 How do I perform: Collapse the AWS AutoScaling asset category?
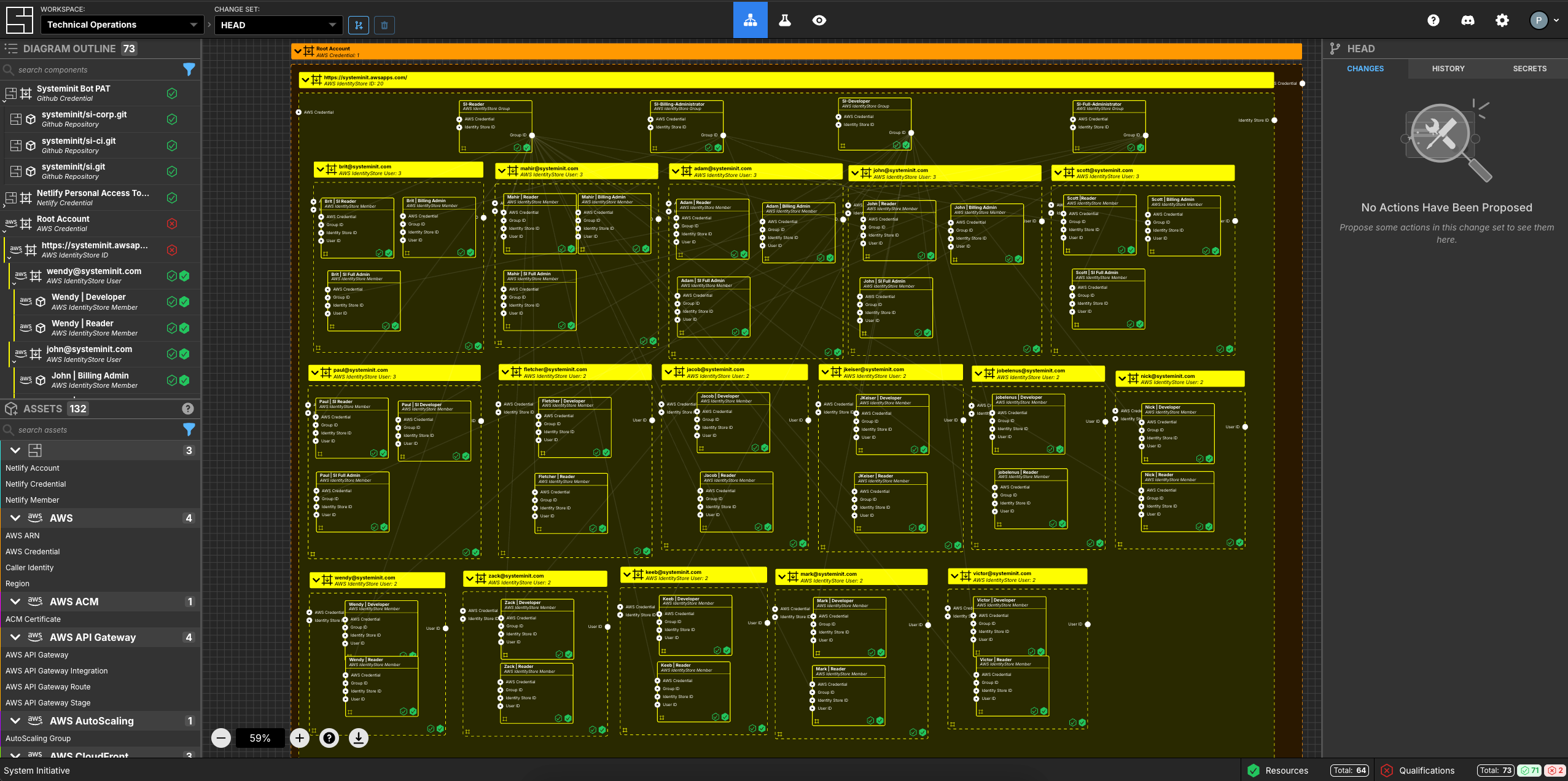(x=15, y=721)
